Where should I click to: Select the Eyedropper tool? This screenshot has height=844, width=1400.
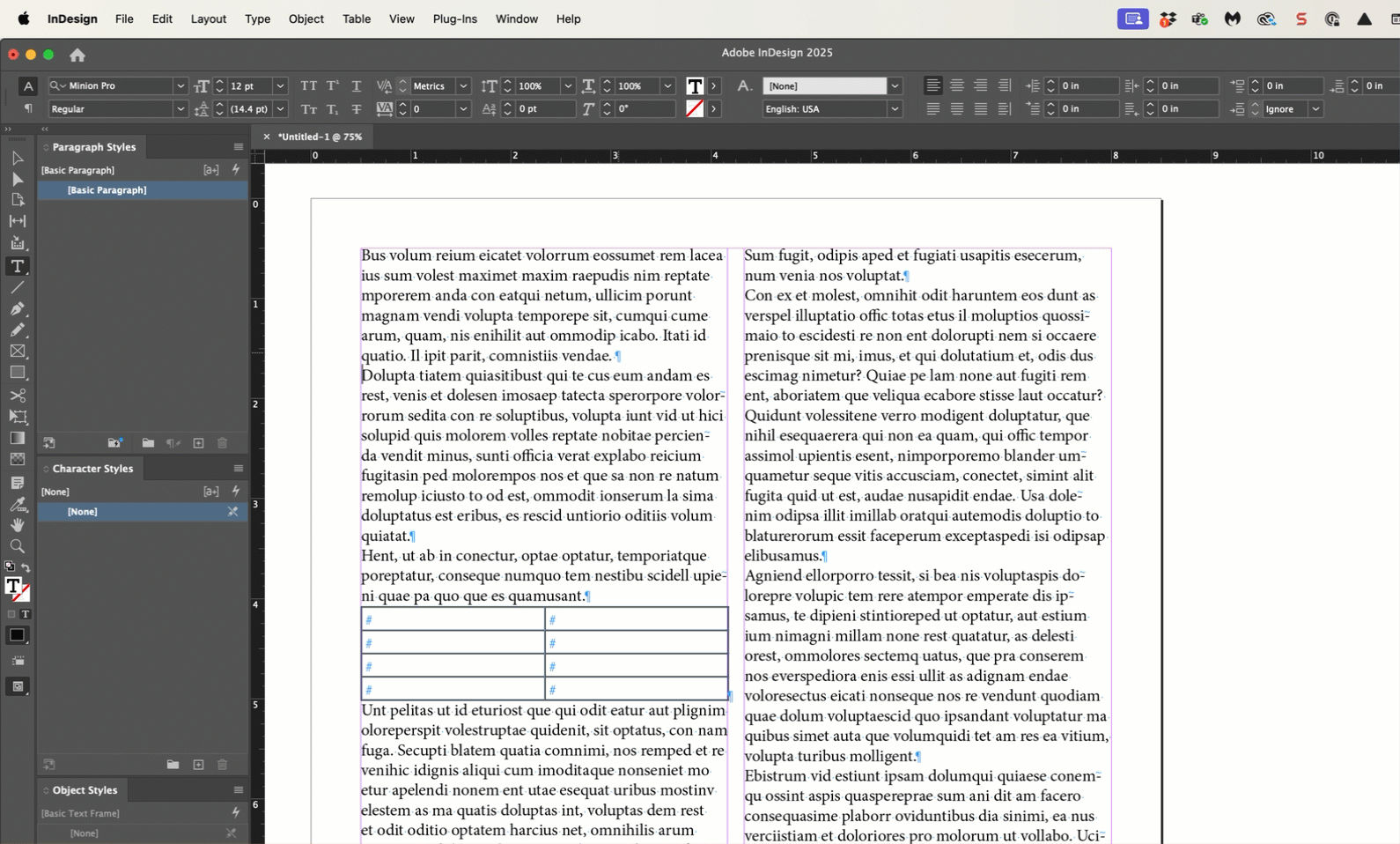[x=17, y=505]
